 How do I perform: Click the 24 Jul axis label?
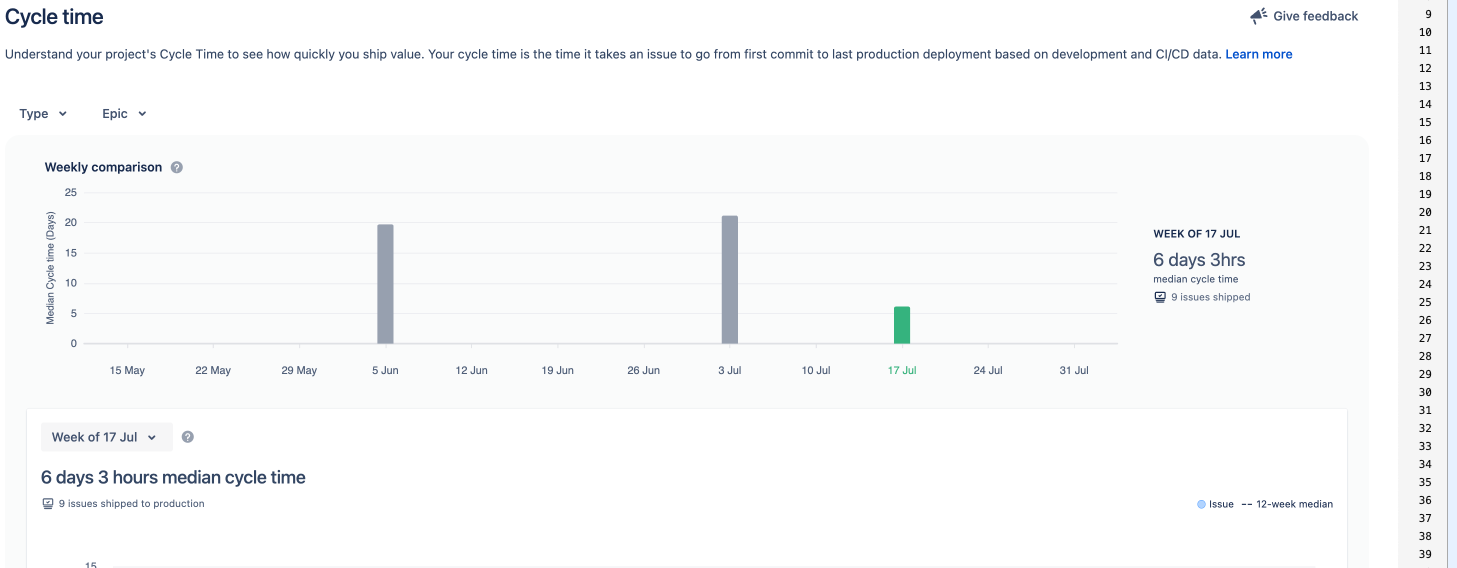[988, 370]
